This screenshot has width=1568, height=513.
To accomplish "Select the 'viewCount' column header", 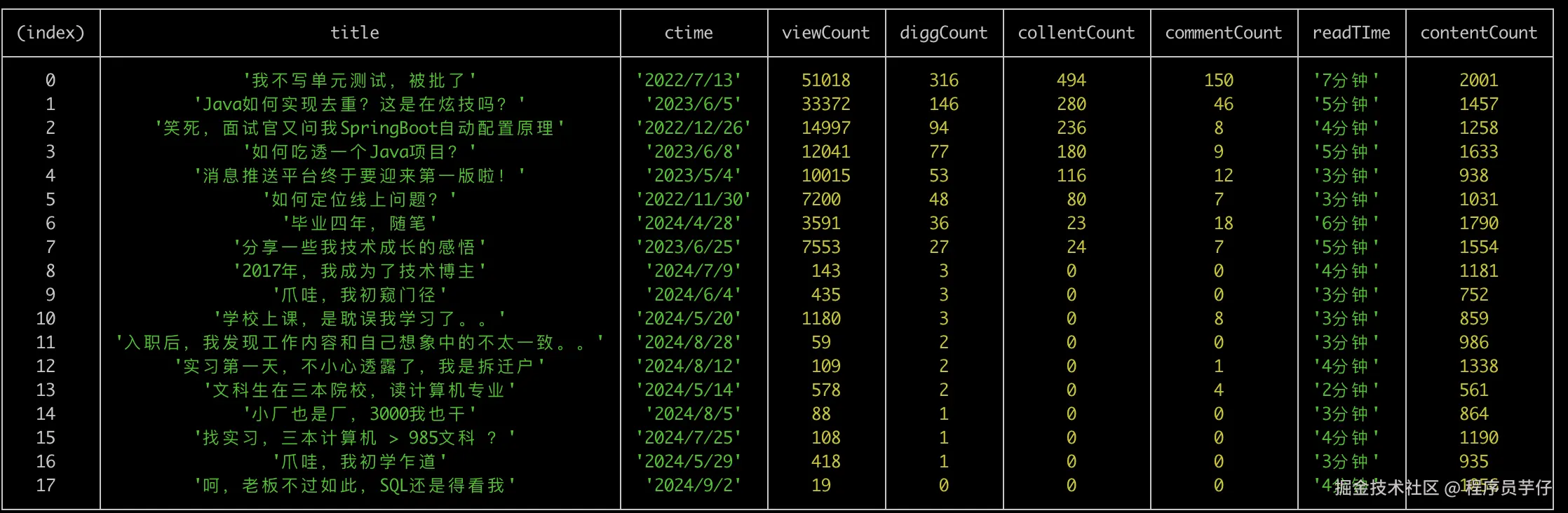I will (826, 33).
